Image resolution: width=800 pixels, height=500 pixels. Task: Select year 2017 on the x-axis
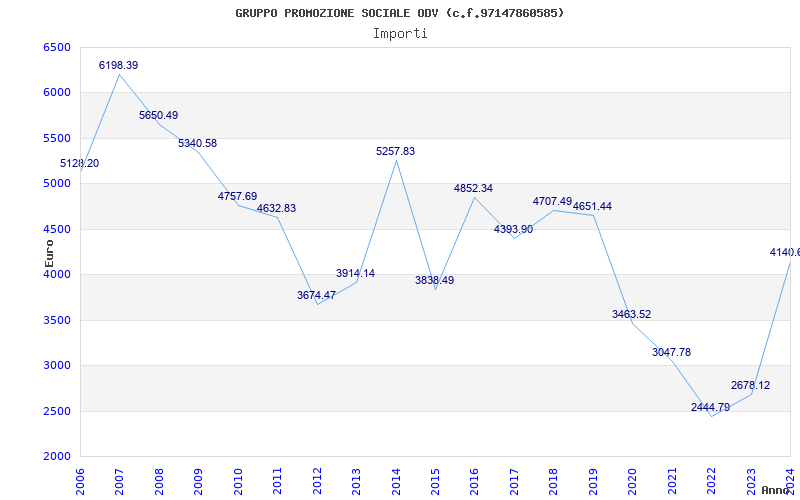pyautogui.click(x=514, y=482)
